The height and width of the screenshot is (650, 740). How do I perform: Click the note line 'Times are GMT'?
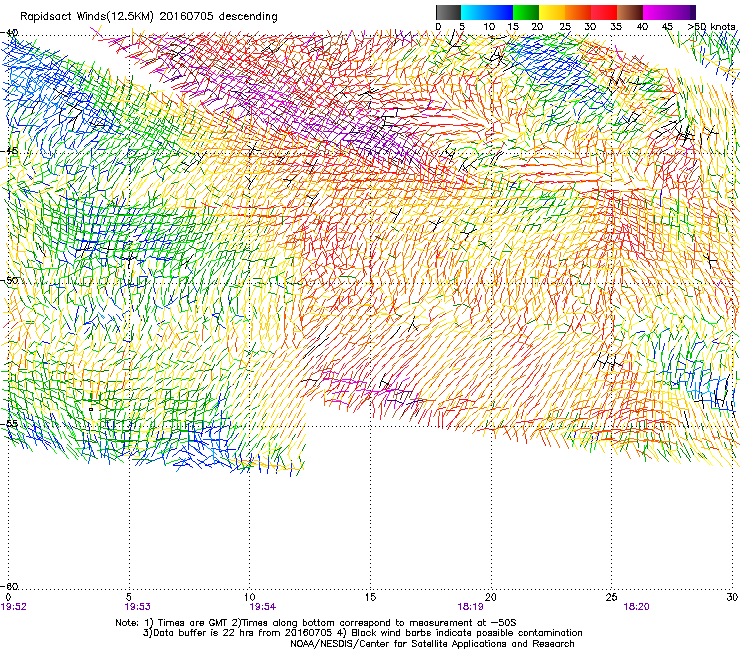(192, 623)
